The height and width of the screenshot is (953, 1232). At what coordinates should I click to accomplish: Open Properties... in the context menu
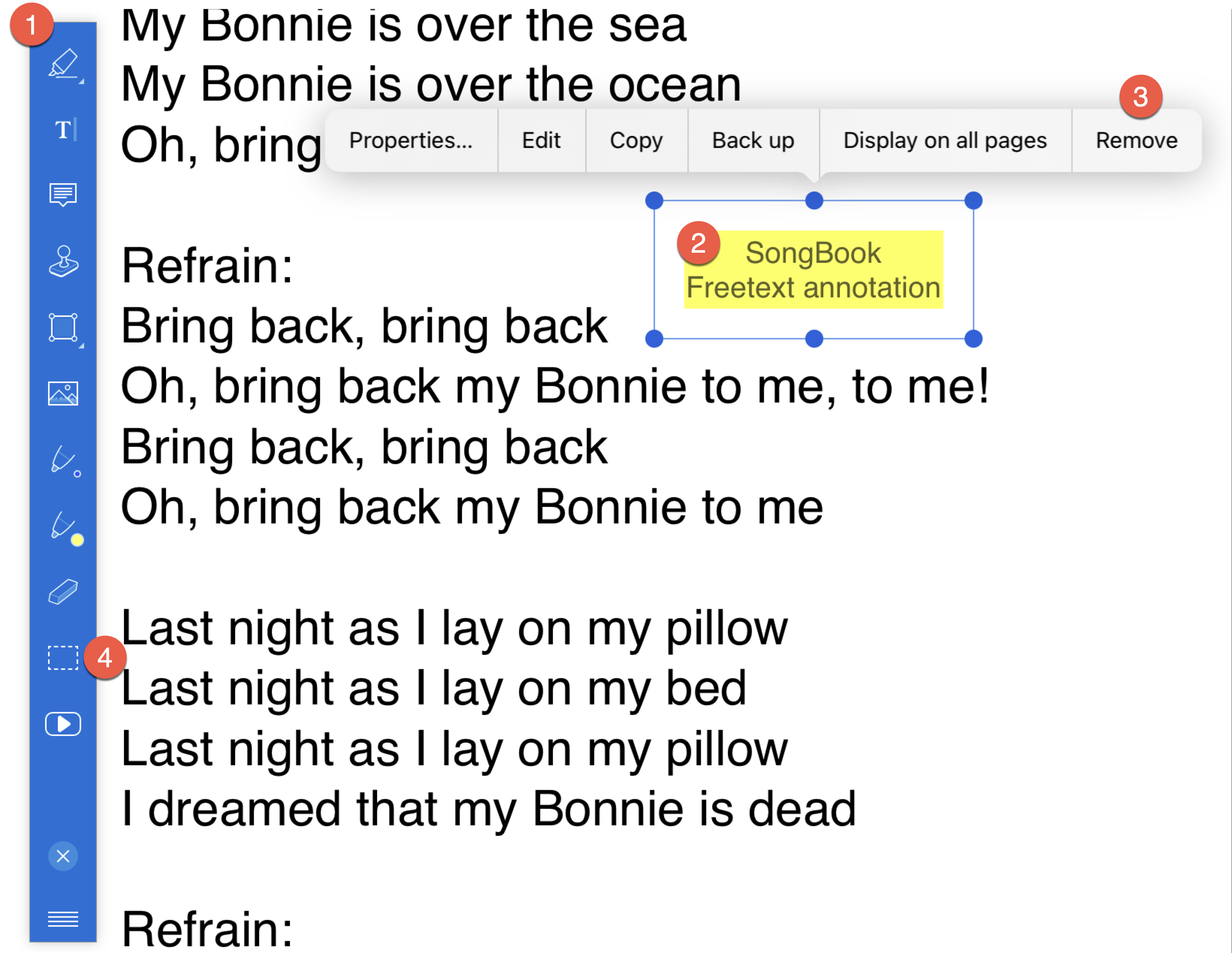pyautogui.click(x=411, y=140)
